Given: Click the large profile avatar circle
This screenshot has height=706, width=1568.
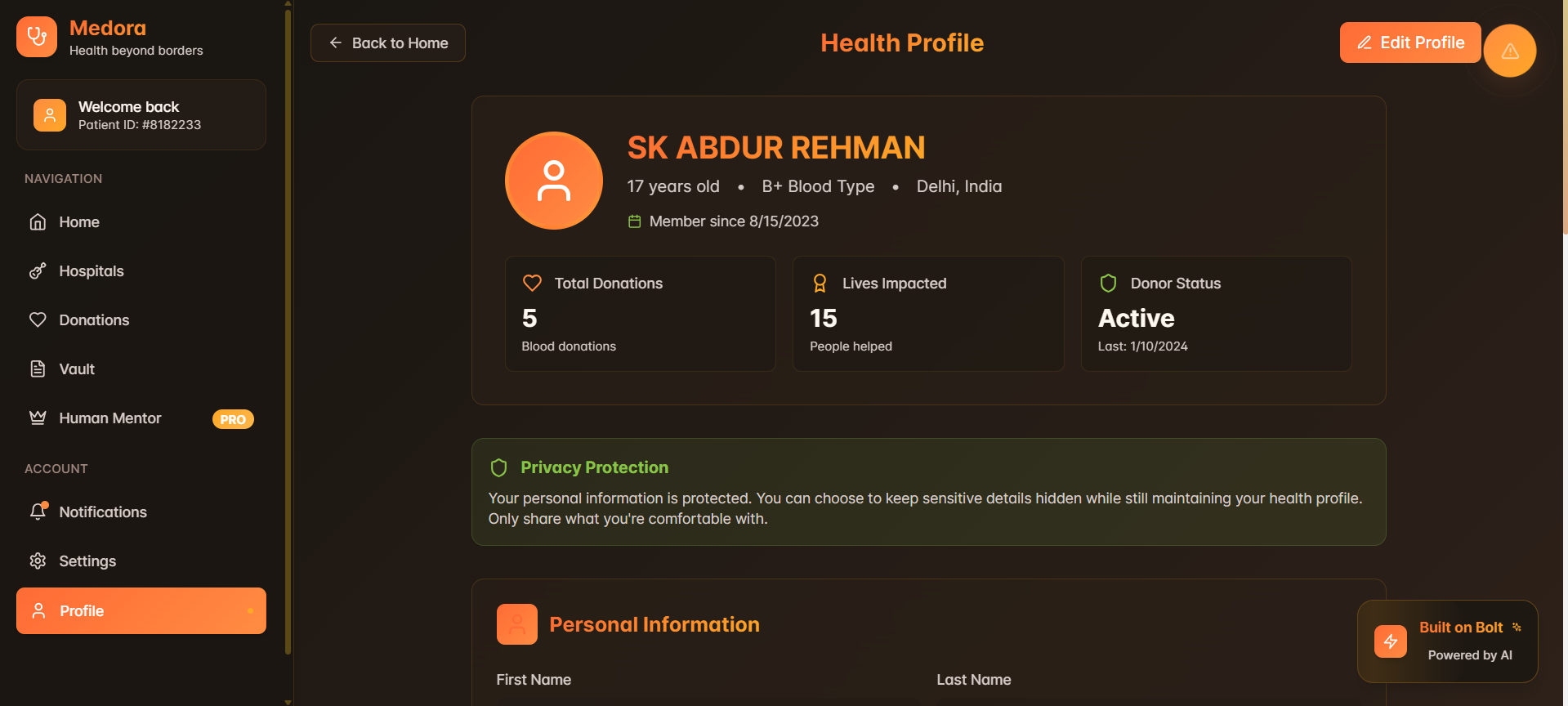Looking at the screenshot, I should pyautogui.click(x=554, y=181).
